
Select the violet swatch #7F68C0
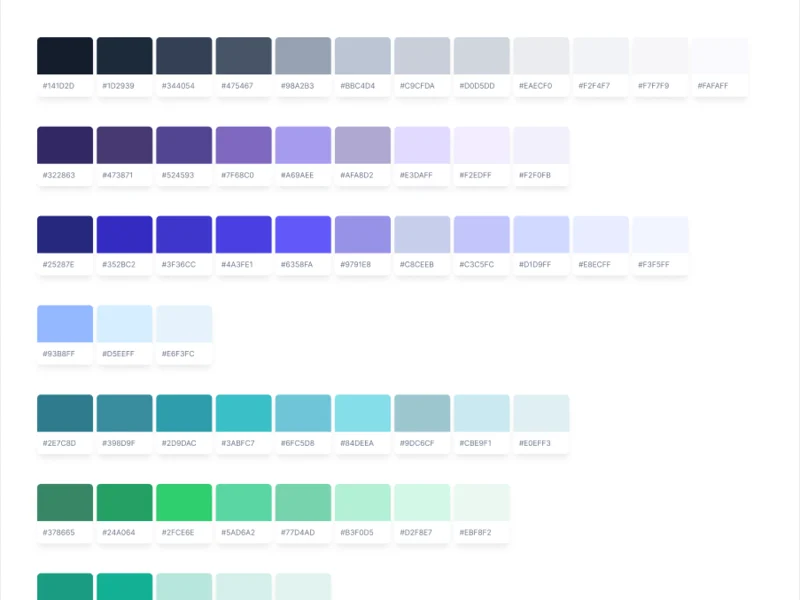(x=244, y=145)
